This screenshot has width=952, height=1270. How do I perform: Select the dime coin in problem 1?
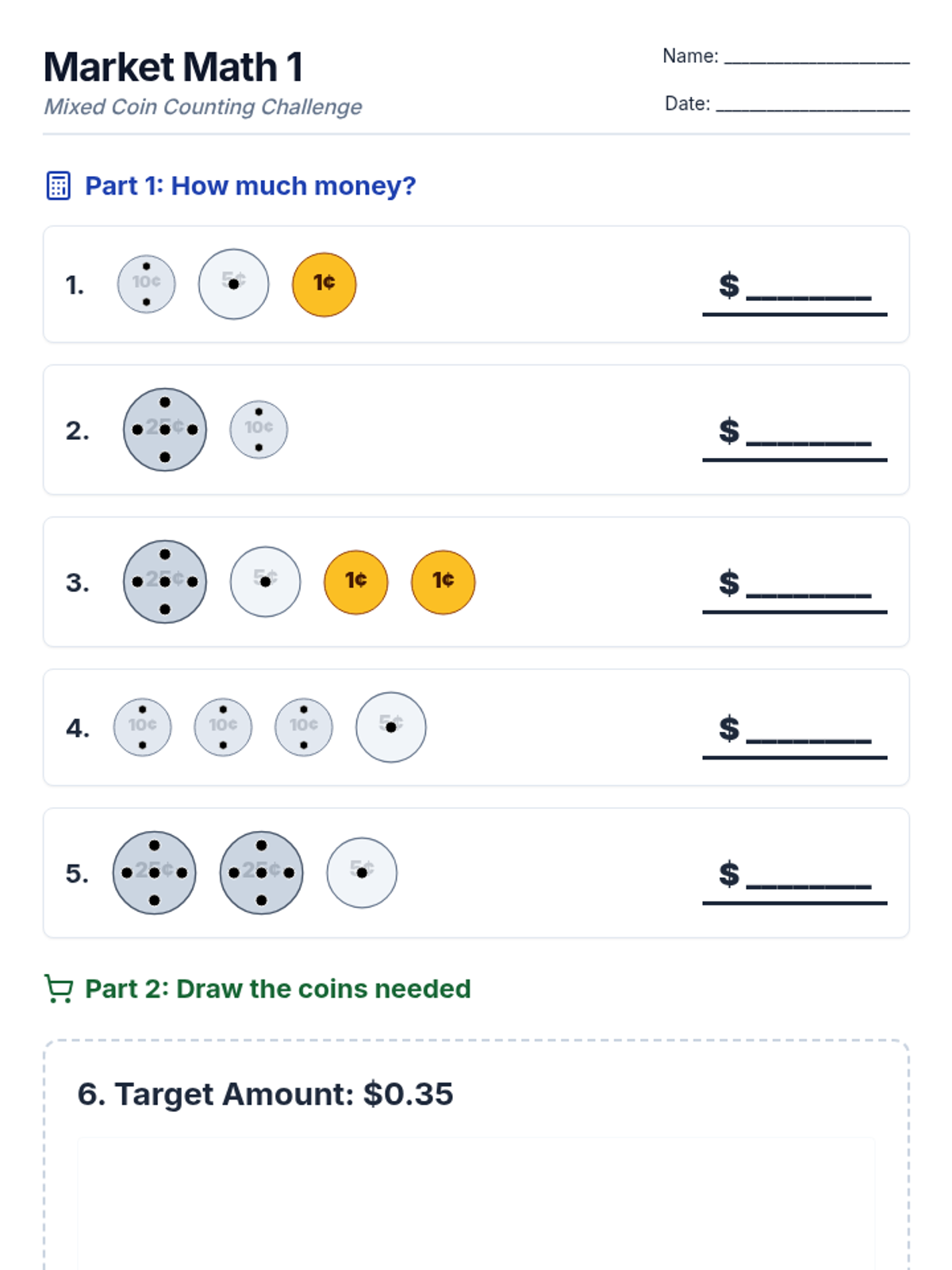146,284
